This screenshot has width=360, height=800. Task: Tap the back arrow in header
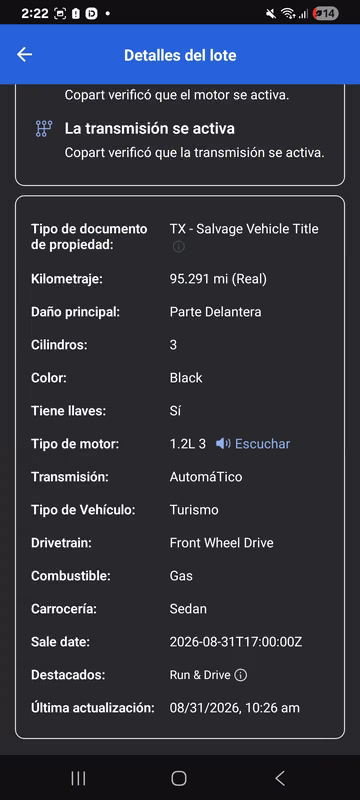pyautogui.click(x=24, y=55)
